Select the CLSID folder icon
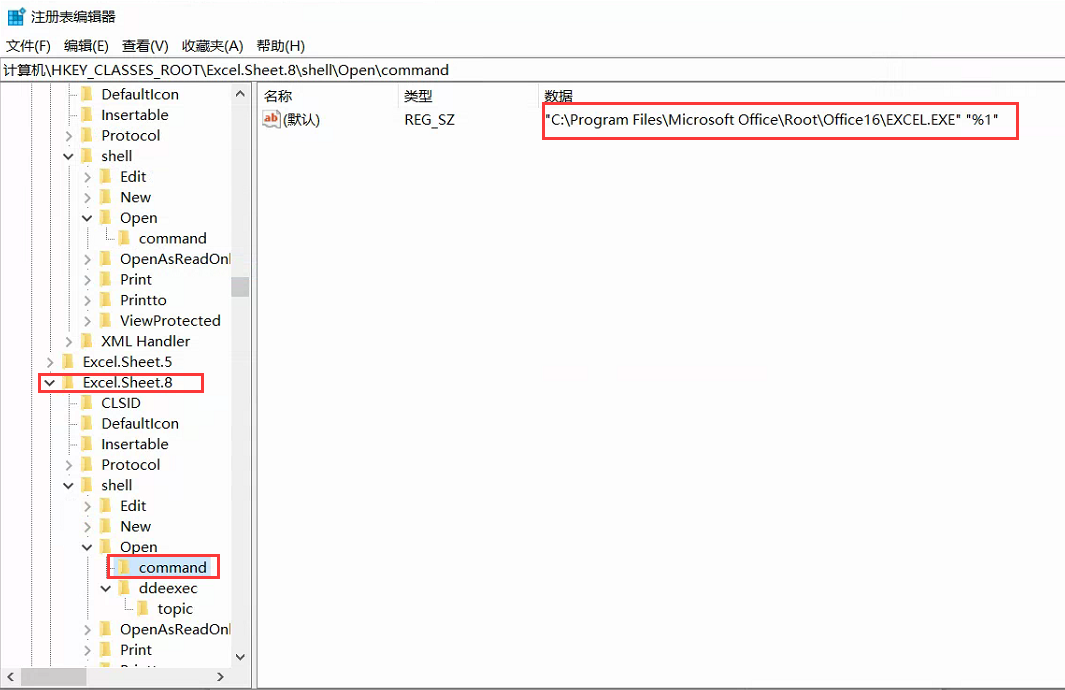 tap(86, 403)
